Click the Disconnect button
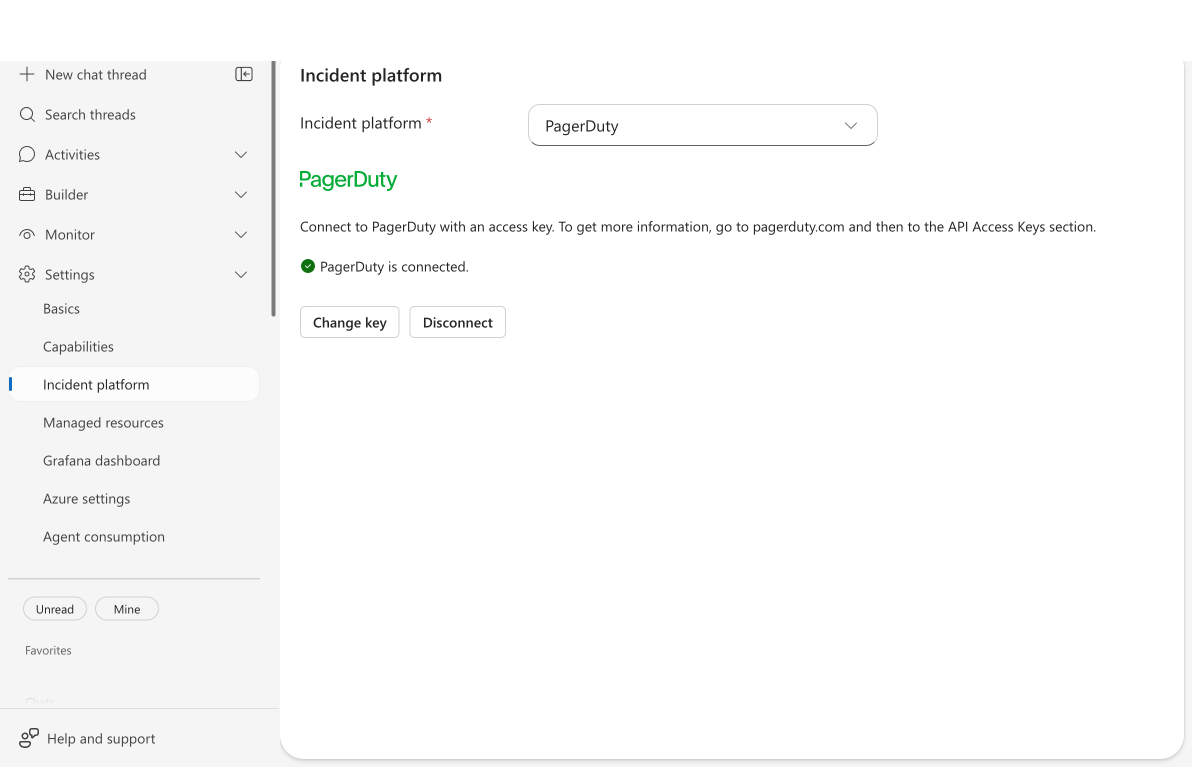Image resolution: width=1192 pixels, height=767 pixels. click(x=458, y=322)
